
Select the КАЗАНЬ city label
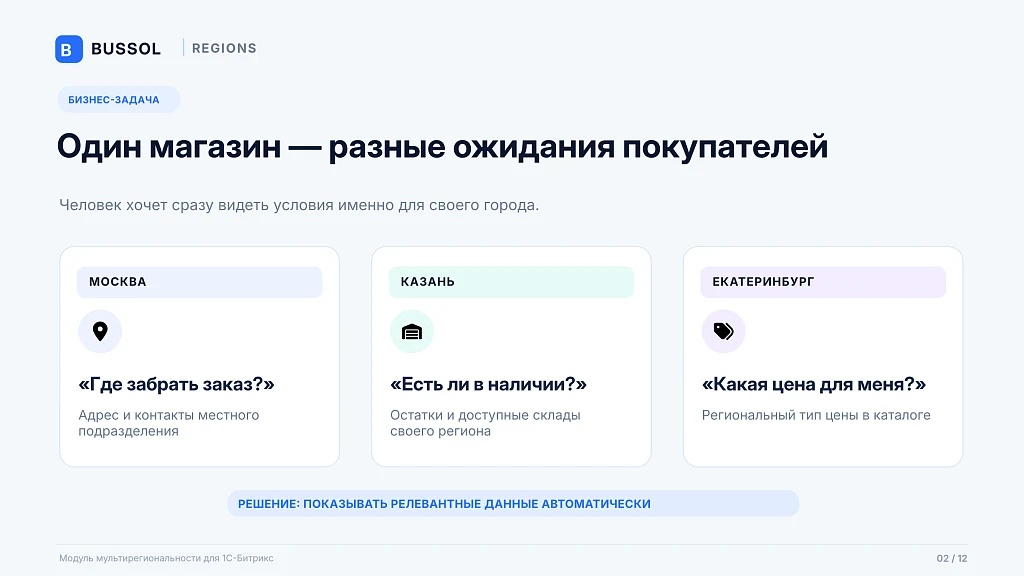click(x=511, y=282)
